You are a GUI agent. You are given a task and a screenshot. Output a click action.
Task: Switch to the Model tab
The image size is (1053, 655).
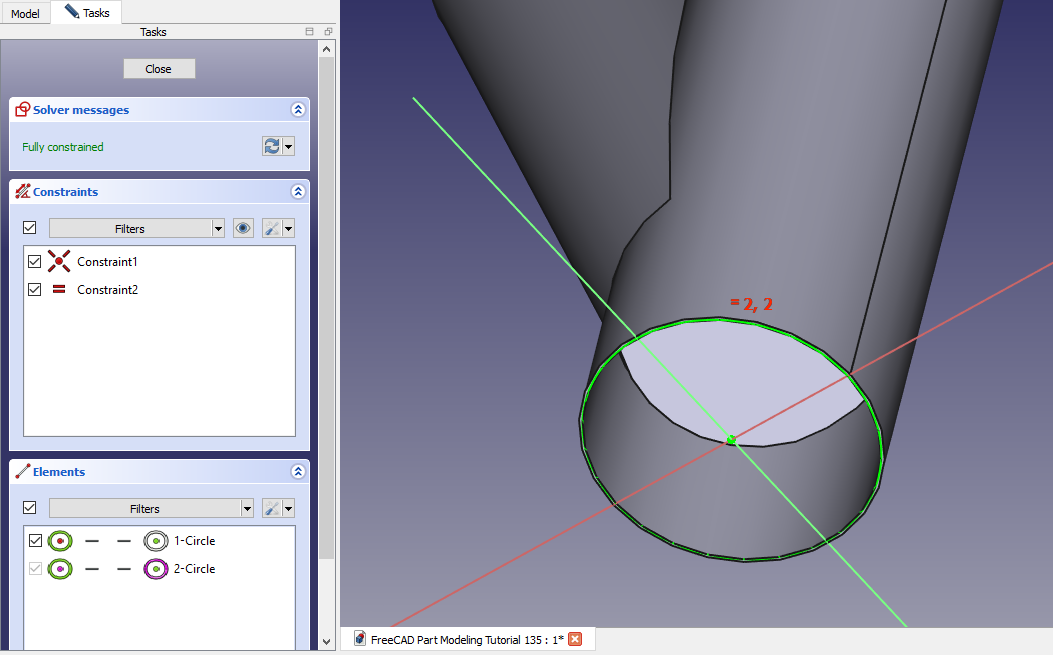pos(25,14)
